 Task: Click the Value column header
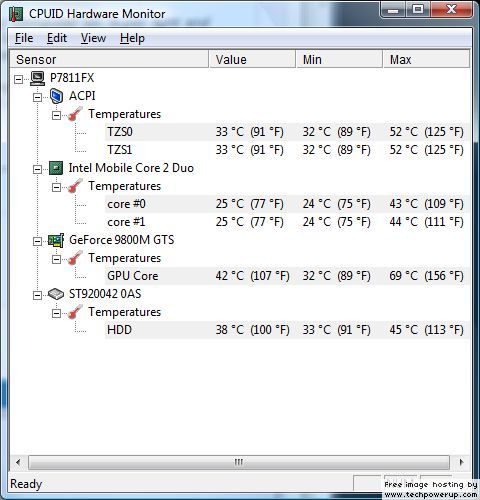pos(252,59)
